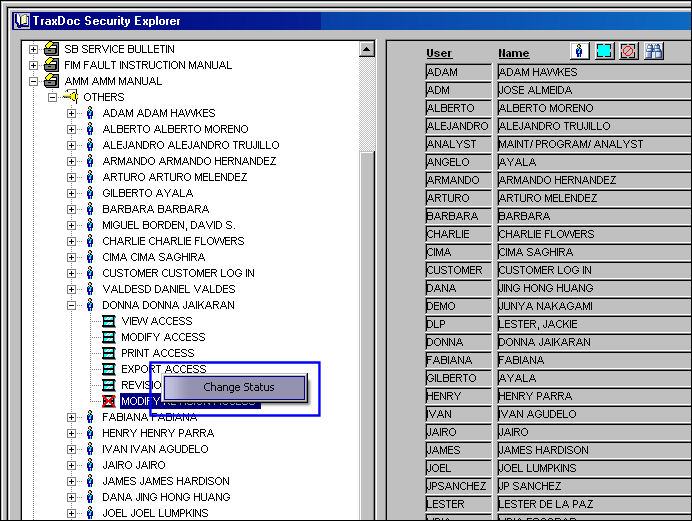Expand the JOEL LUMPKINS node
692x521 pixels.
71,513
